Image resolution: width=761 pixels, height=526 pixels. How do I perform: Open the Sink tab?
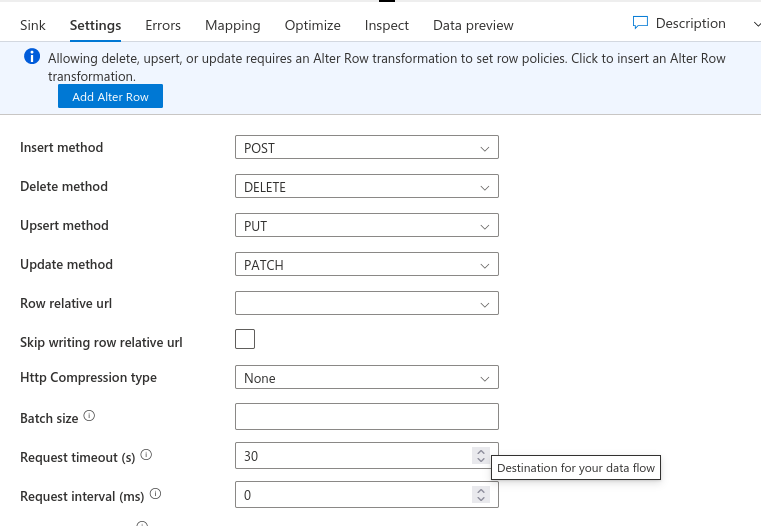33,25
